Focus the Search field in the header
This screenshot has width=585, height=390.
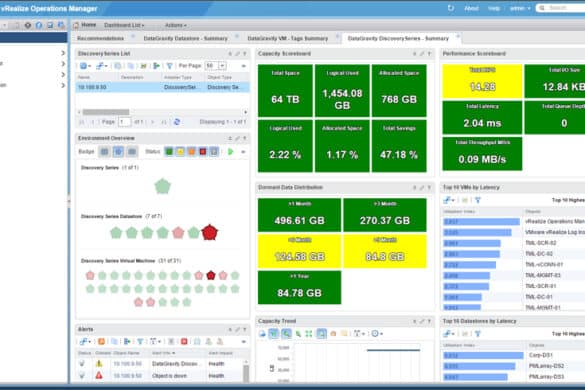click(561, 8)
